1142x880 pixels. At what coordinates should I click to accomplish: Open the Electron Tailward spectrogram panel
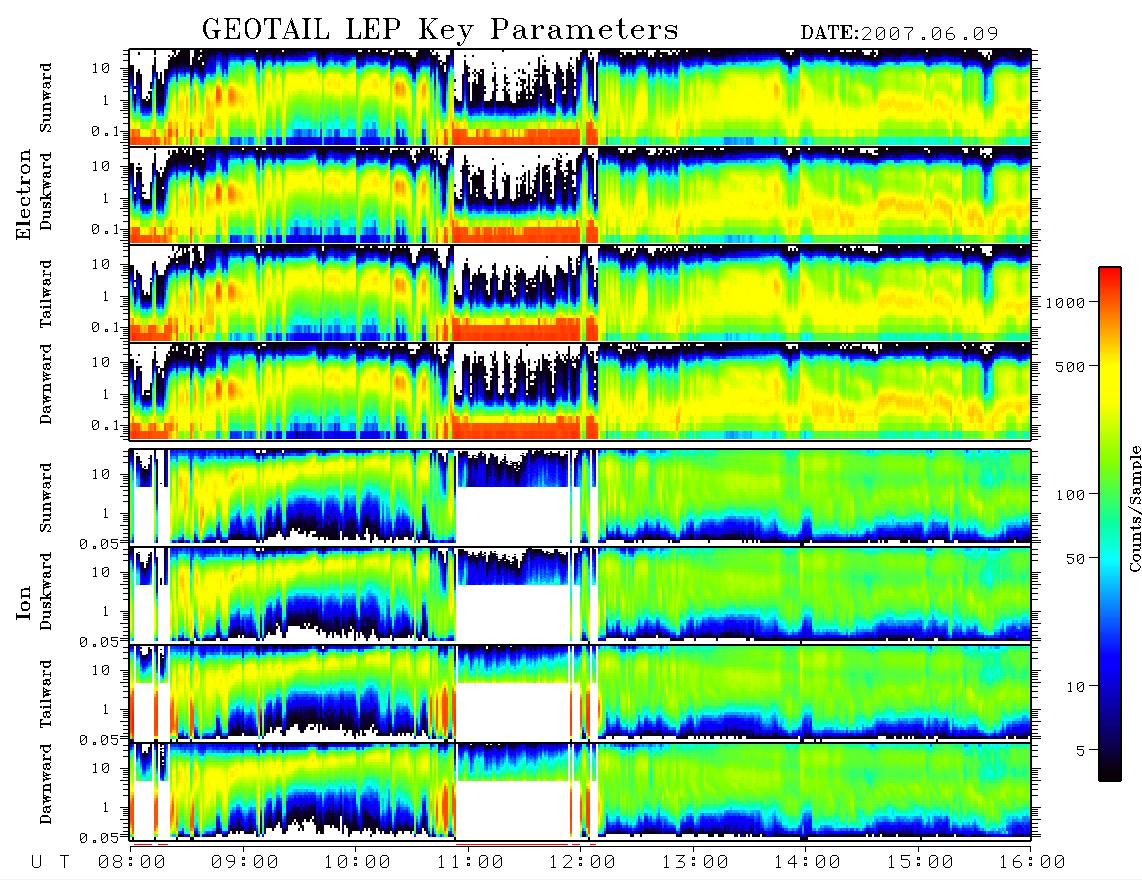[580, 293]
